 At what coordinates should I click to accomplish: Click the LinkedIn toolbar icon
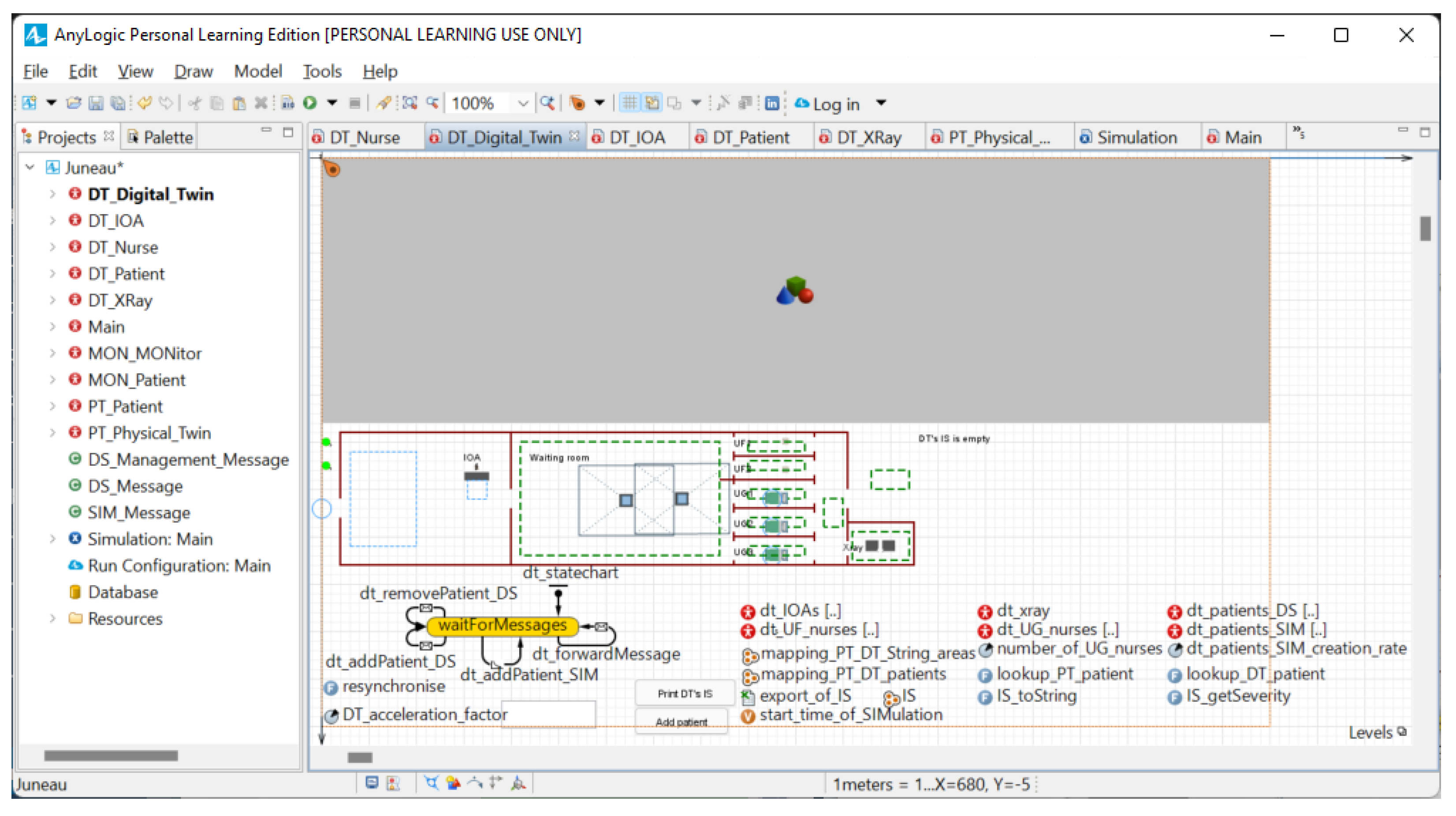click(771, 104)
